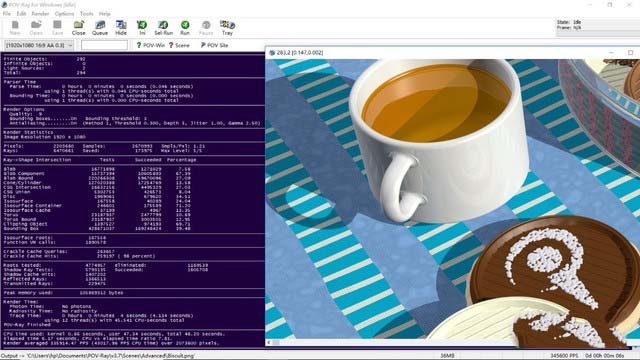This screenshot has width=640, height=360.
Task: Click the 'Crackle Cache Queries' line
Action: [59, 251]
